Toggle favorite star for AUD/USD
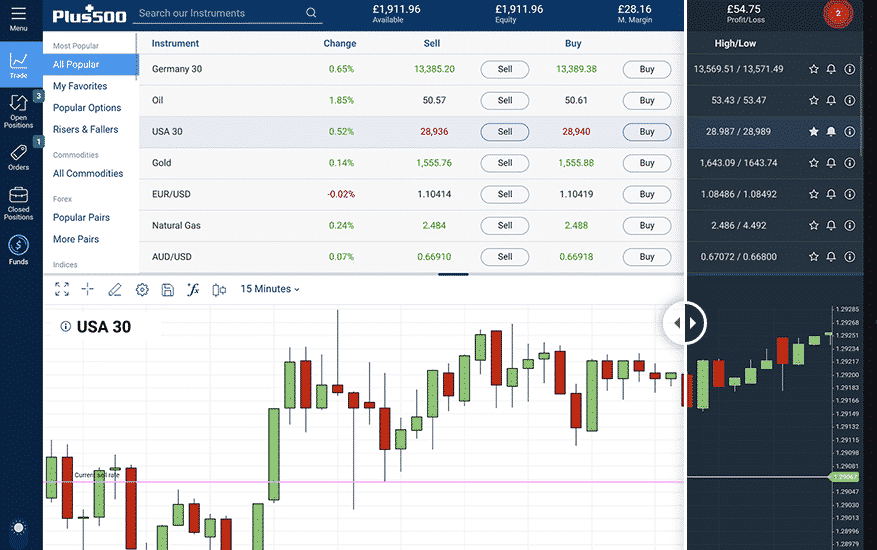This screenshot has height=550, width=877. [x=814, y=257]
